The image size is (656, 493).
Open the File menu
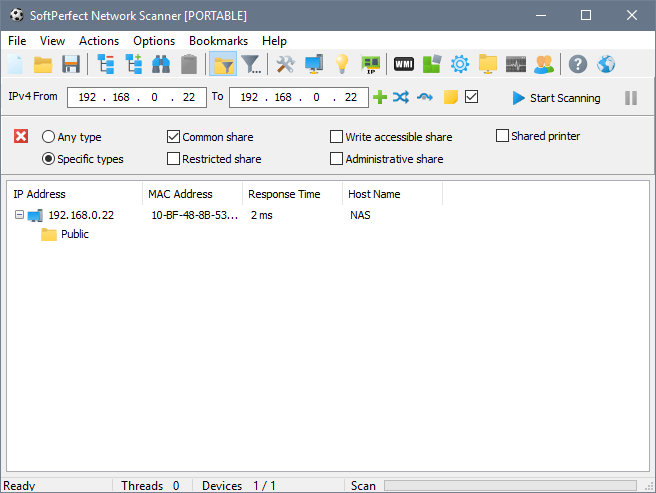17,41
